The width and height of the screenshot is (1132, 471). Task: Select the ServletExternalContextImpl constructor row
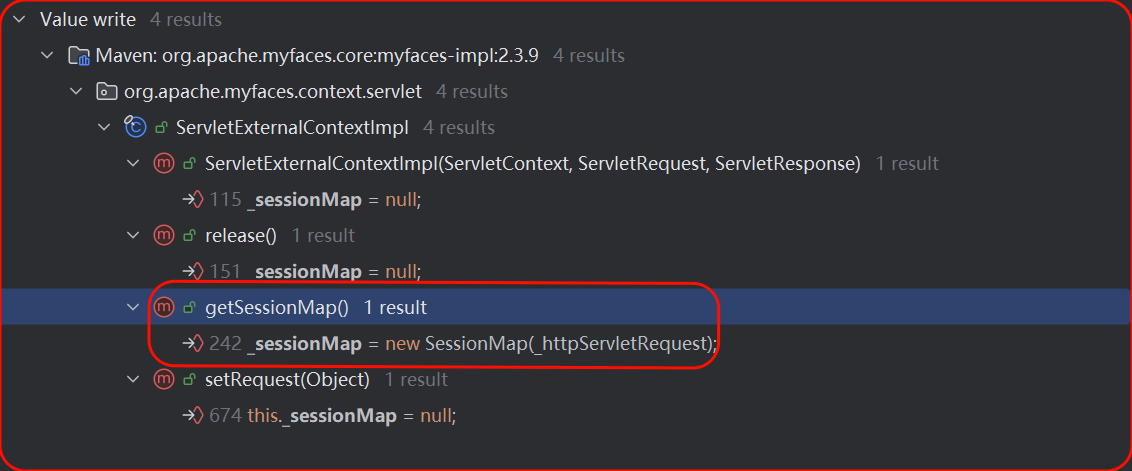tap(532, 163)
